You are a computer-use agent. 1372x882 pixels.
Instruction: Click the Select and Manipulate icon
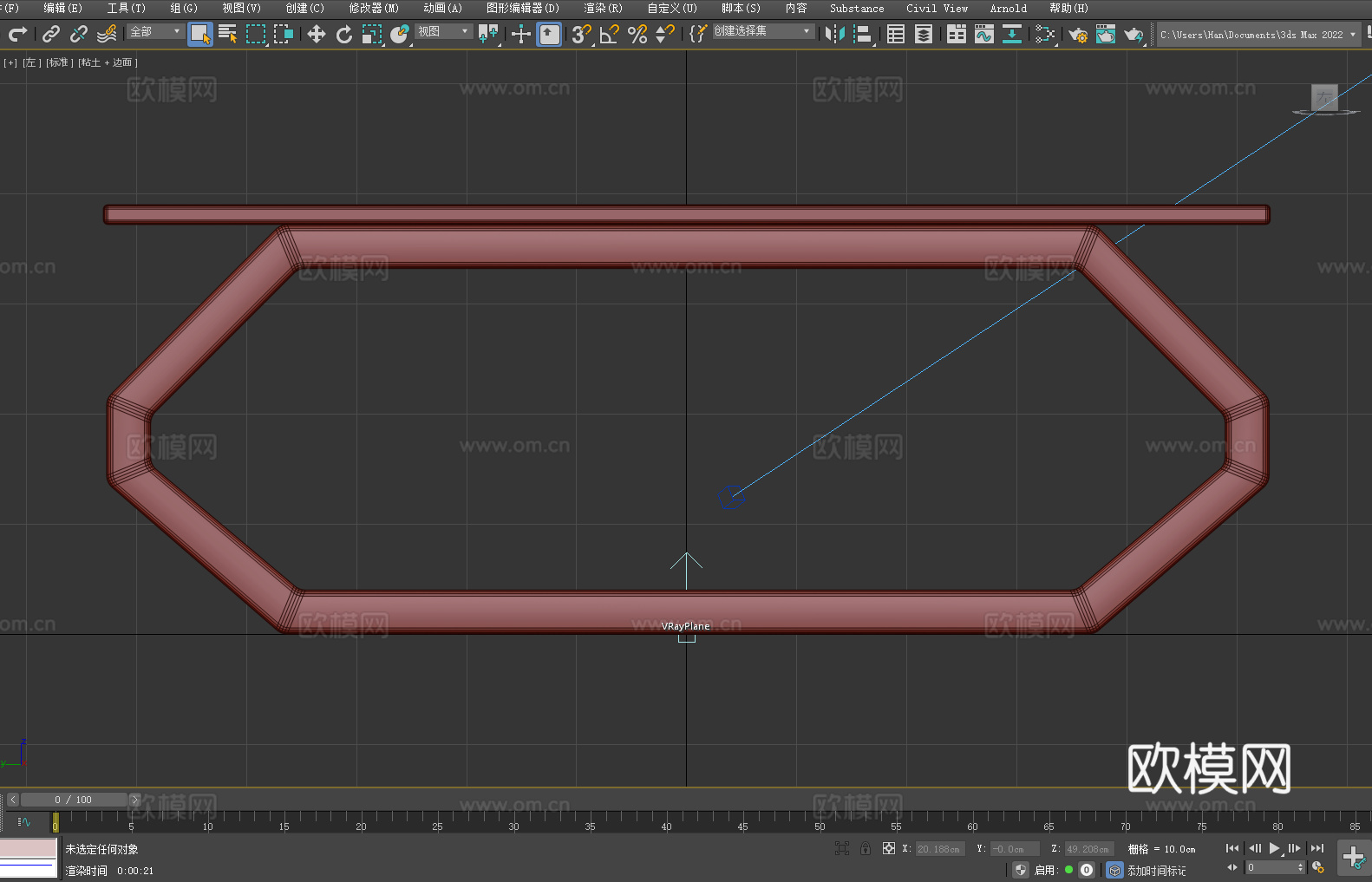click(x=521, y=34)
